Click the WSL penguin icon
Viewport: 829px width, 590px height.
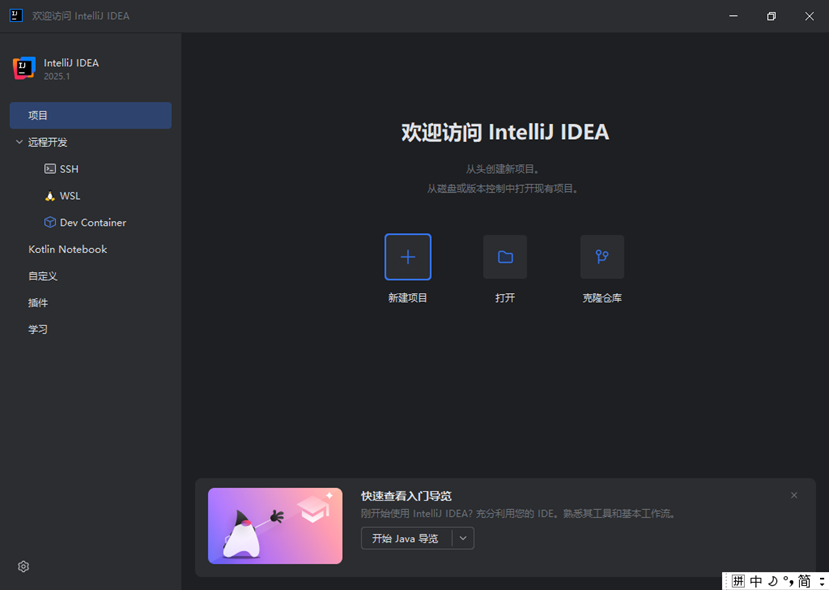click(50, 196)
